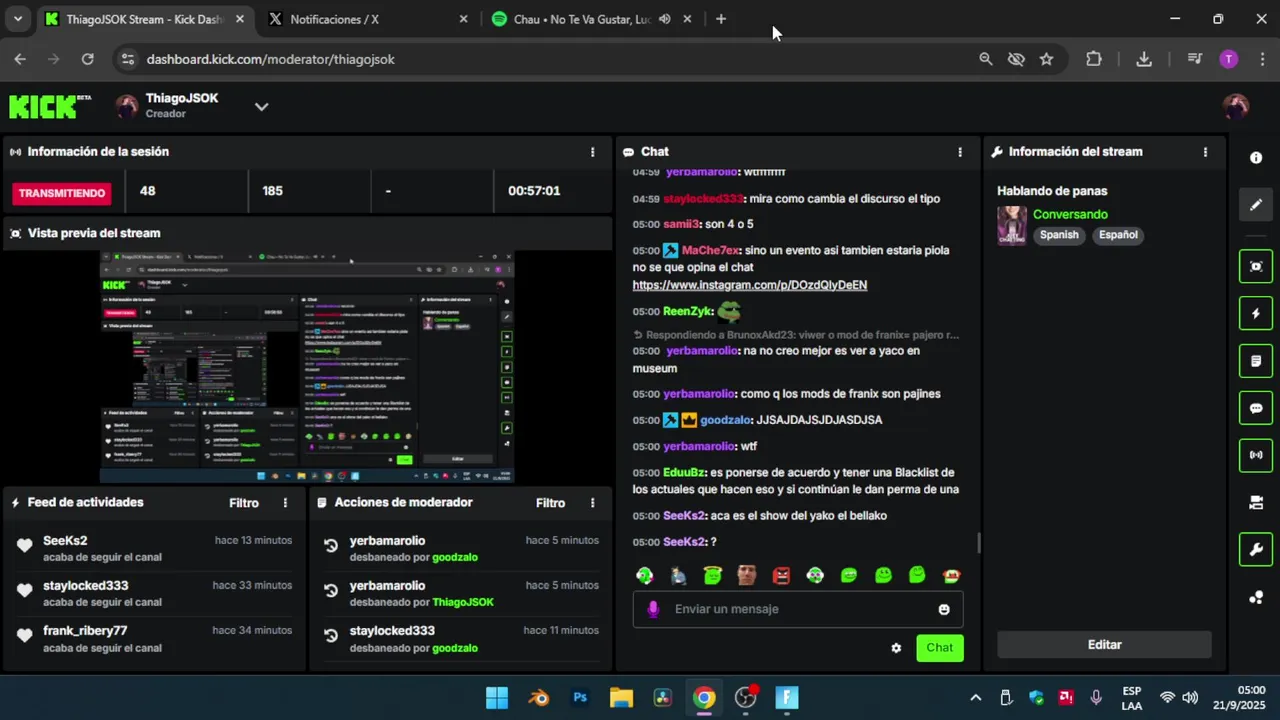Click SeeKs2 in the activity feed
The width and height of the screenshot is (1280, 720).
point(65,540)
